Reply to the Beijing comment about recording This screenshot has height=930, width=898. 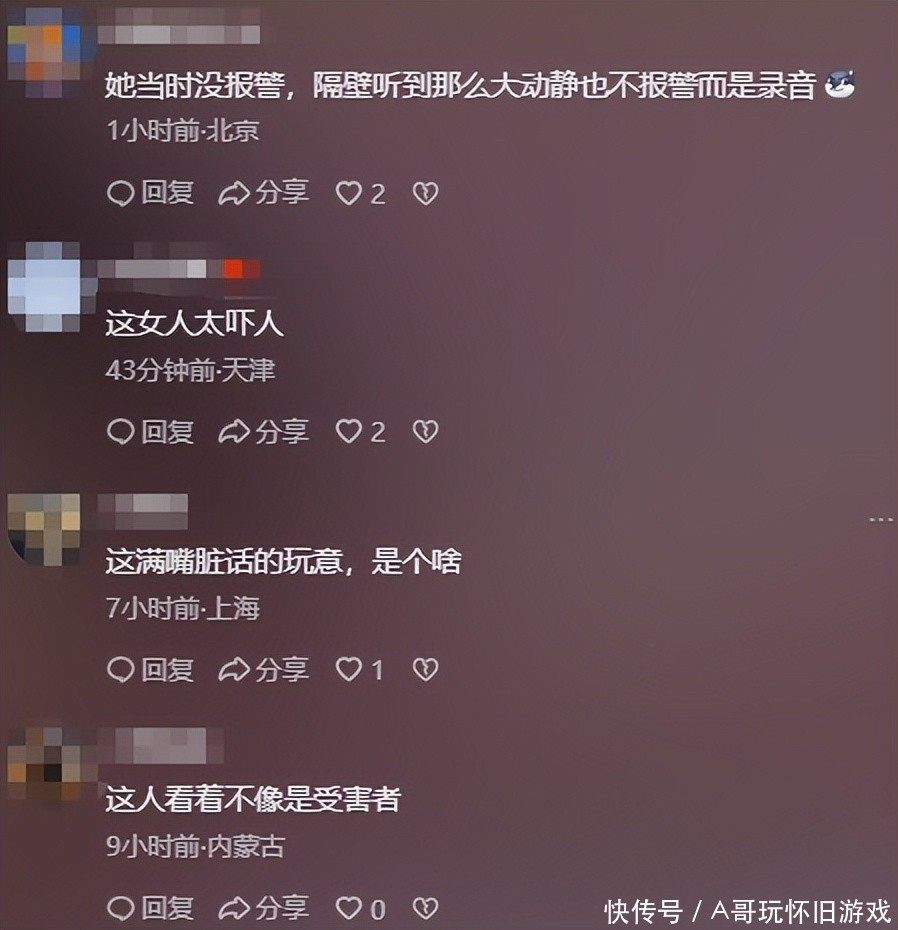[150, 193]
